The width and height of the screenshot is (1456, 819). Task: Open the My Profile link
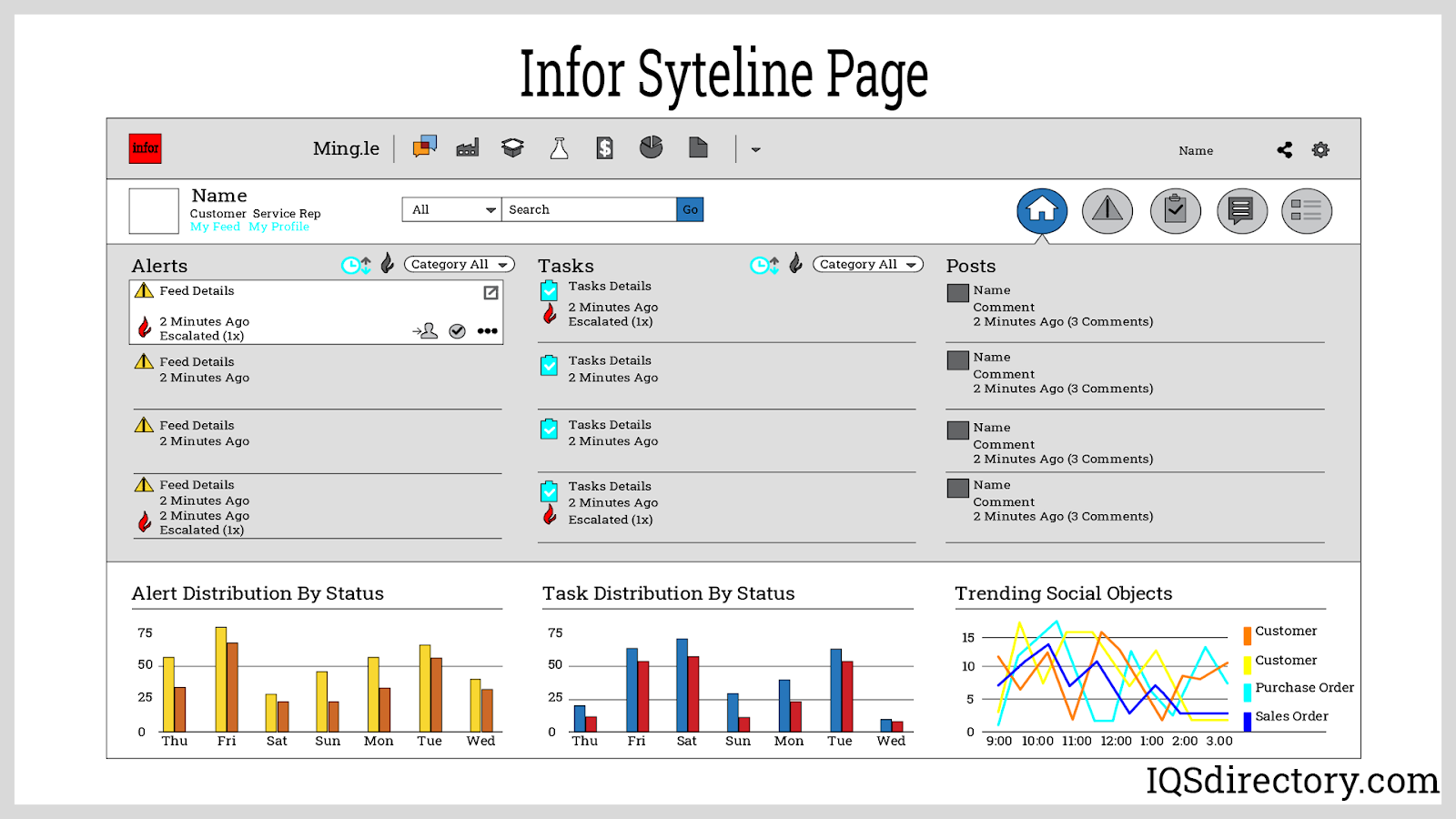pos(279,227)
